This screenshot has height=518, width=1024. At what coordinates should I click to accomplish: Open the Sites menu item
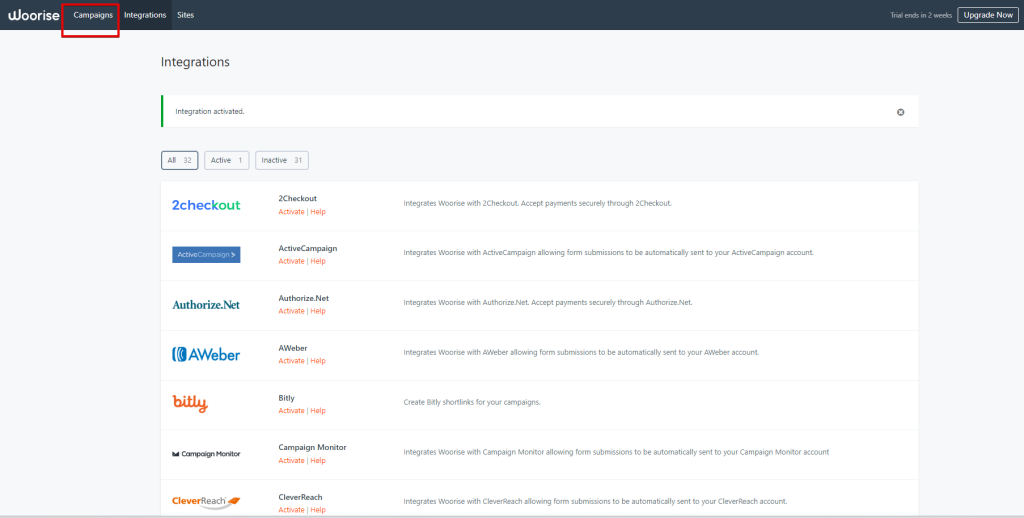pos(185,15)
